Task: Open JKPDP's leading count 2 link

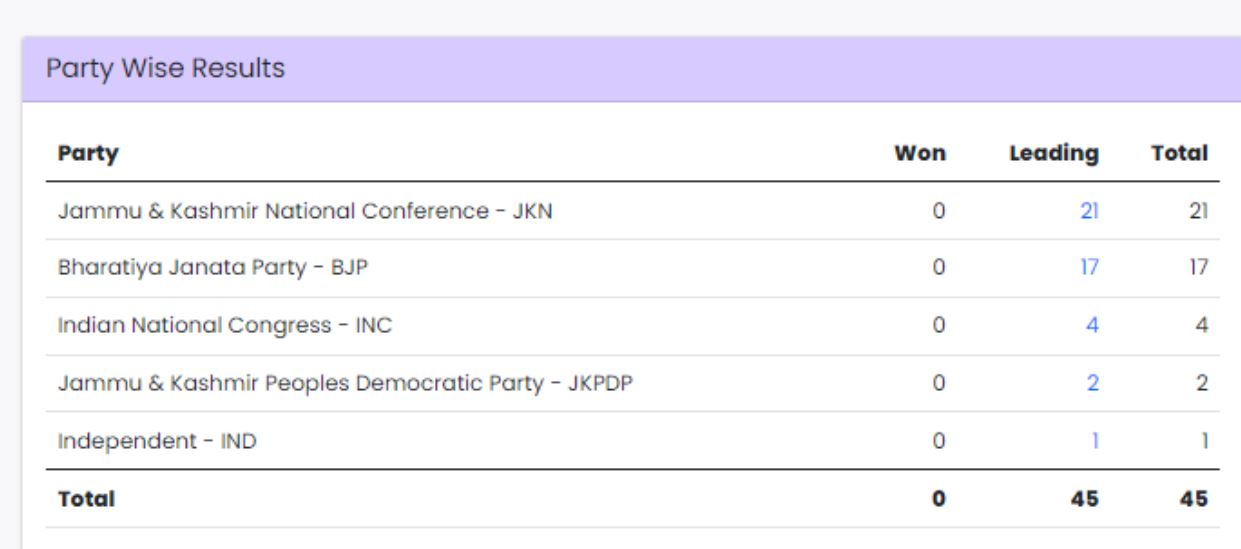Action: (x=1093, y=383)
